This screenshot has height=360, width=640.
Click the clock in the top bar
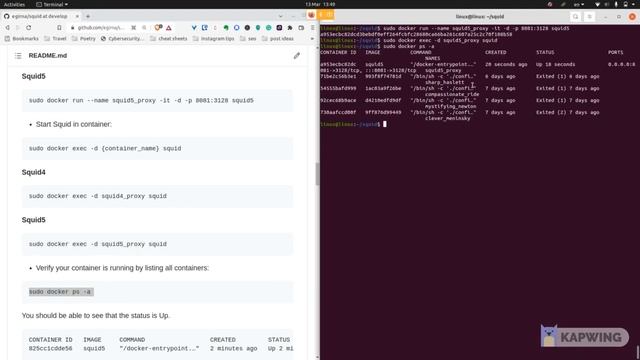pyautogui.click(x=320, y=4)
